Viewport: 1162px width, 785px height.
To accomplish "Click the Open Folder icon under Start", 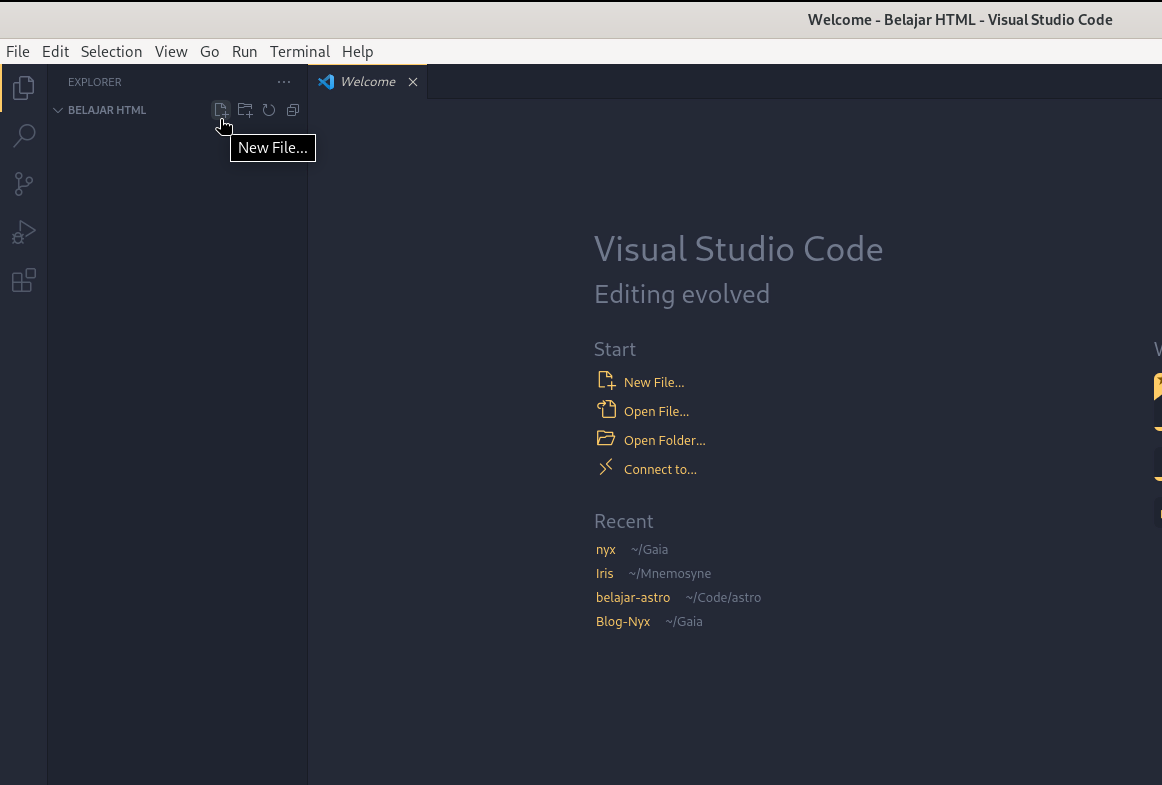I will pos(606,439).
